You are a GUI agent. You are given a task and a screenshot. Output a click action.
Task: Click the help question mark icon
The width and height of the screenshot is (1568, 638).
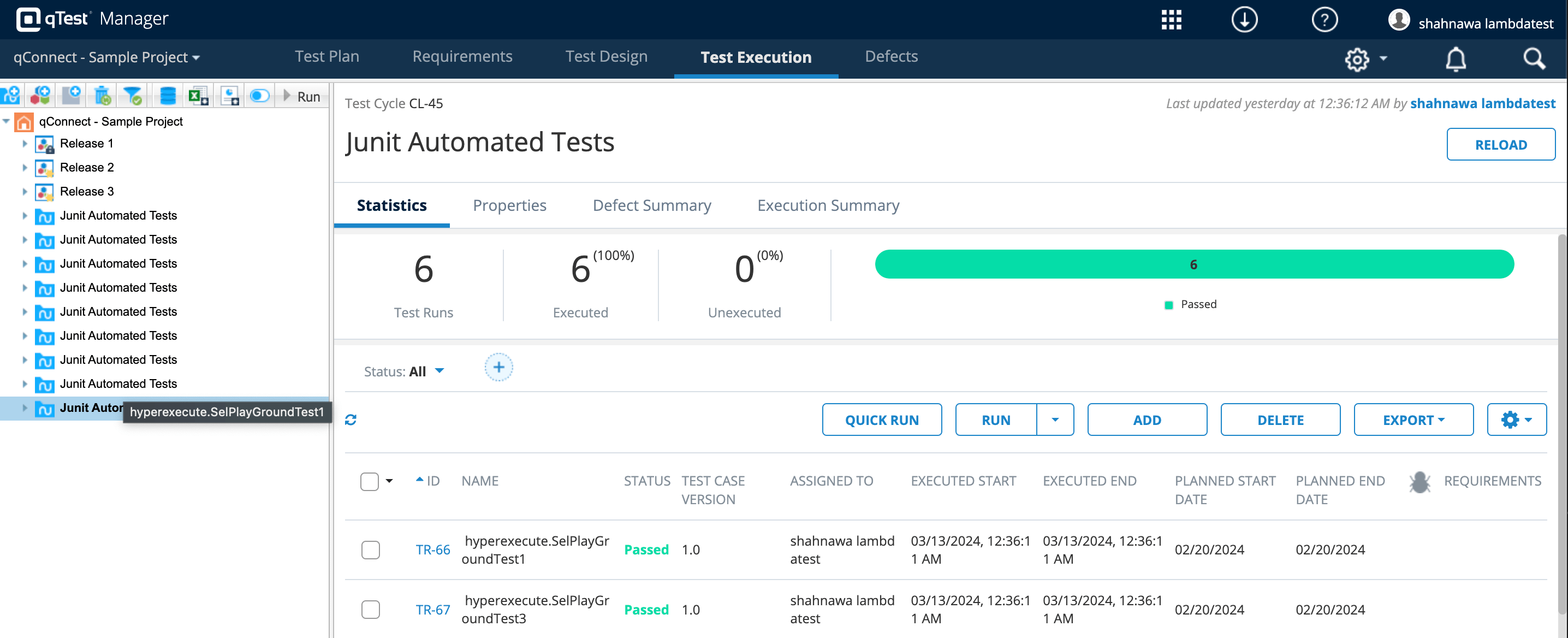coord(1325,20)
